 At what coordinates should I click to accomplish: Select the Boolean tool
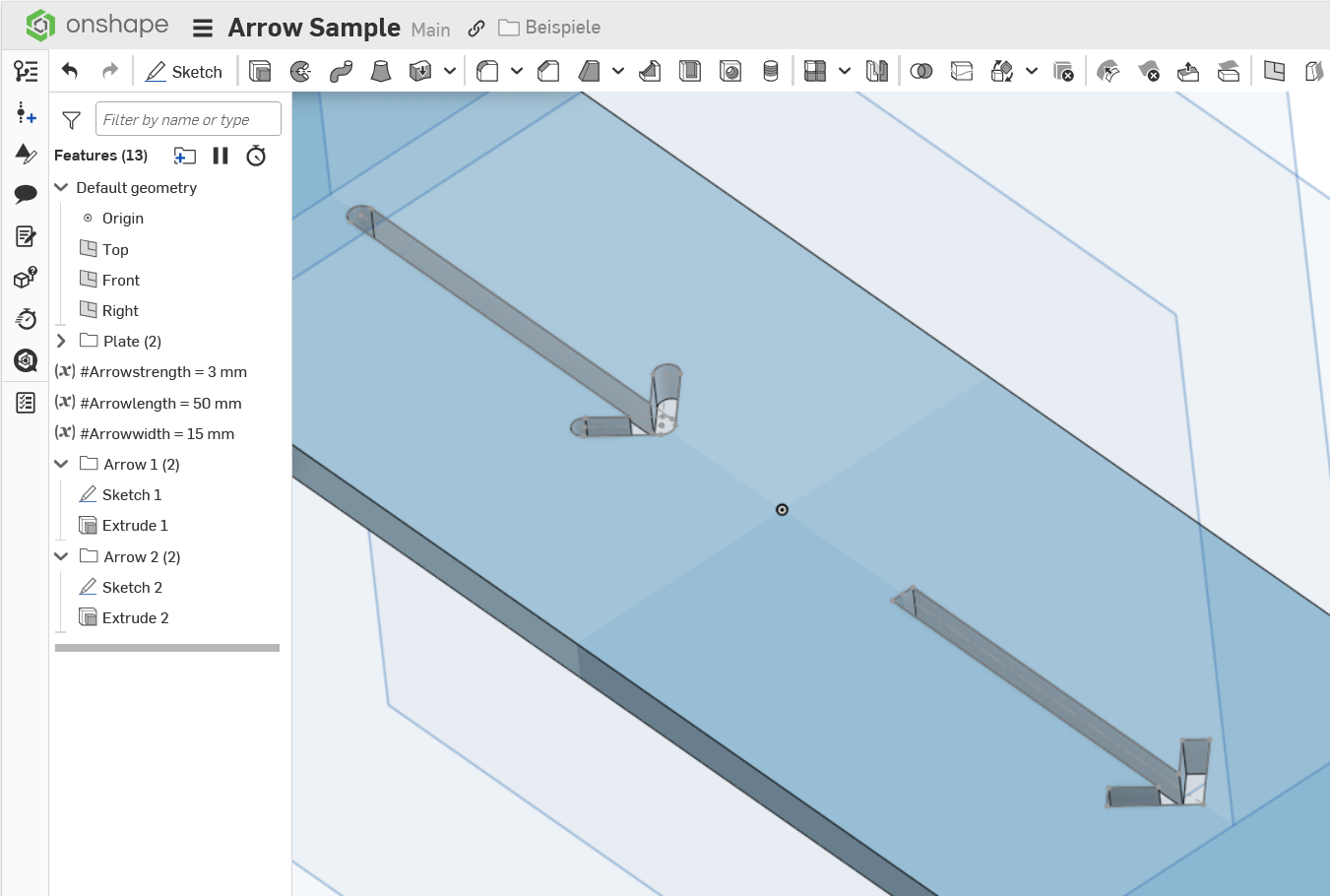(x=921, y=71)
